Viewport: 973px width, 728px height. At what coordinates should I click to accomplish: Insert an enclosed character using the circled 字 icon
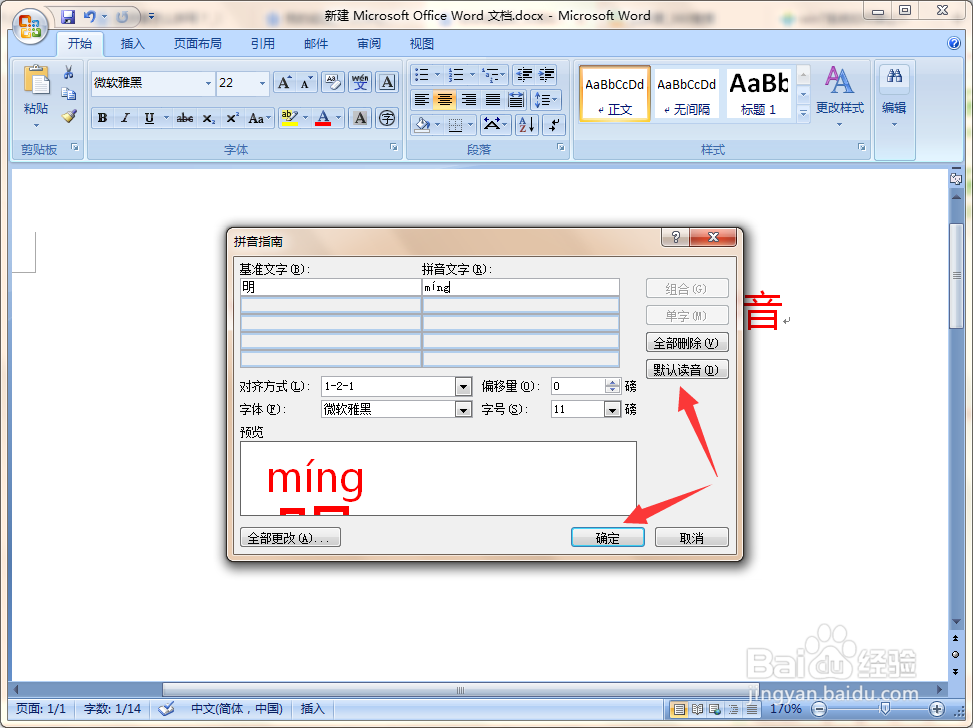[387, 118]
